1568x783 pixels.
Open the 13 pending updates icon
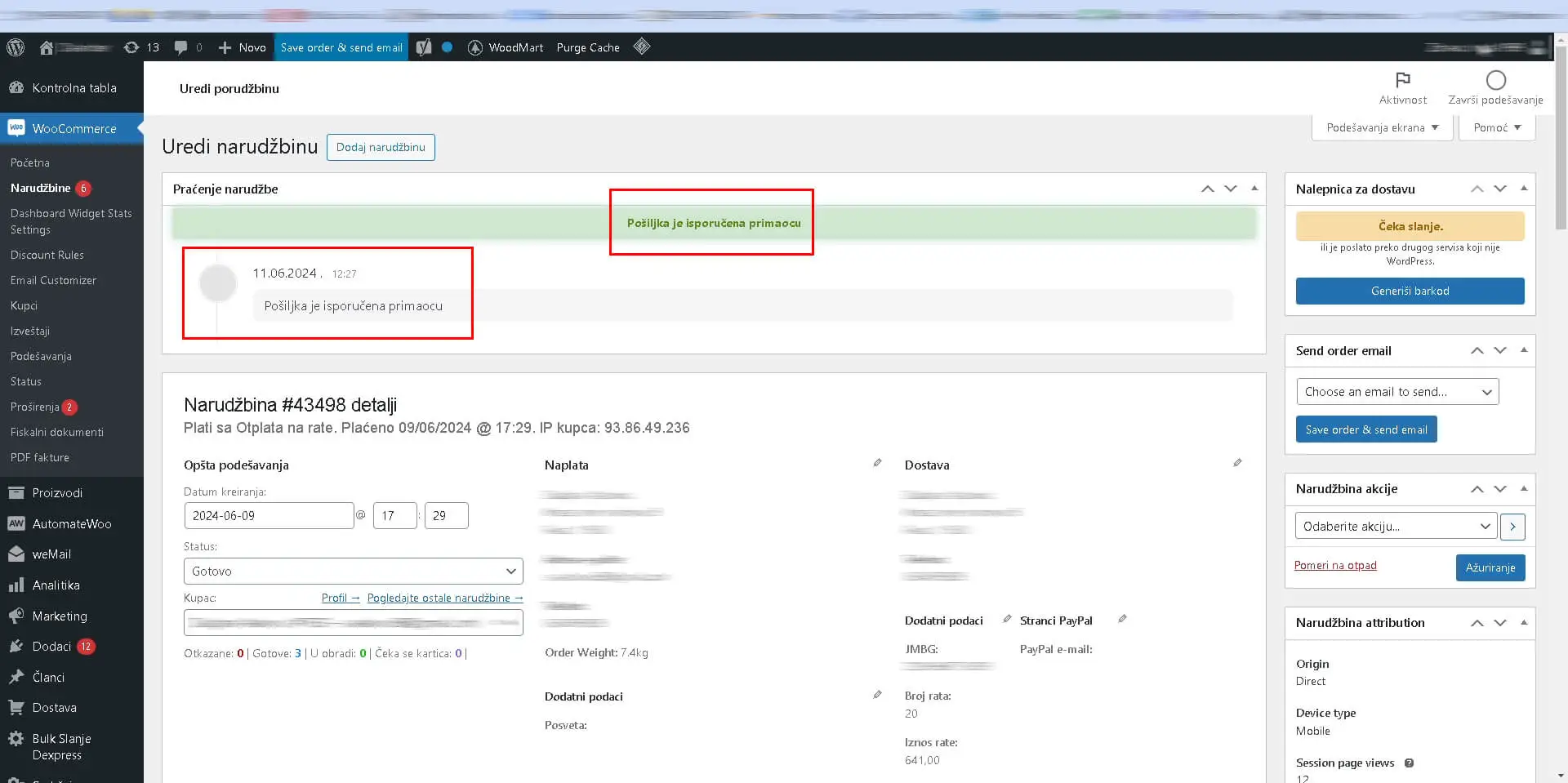(141, 47)
